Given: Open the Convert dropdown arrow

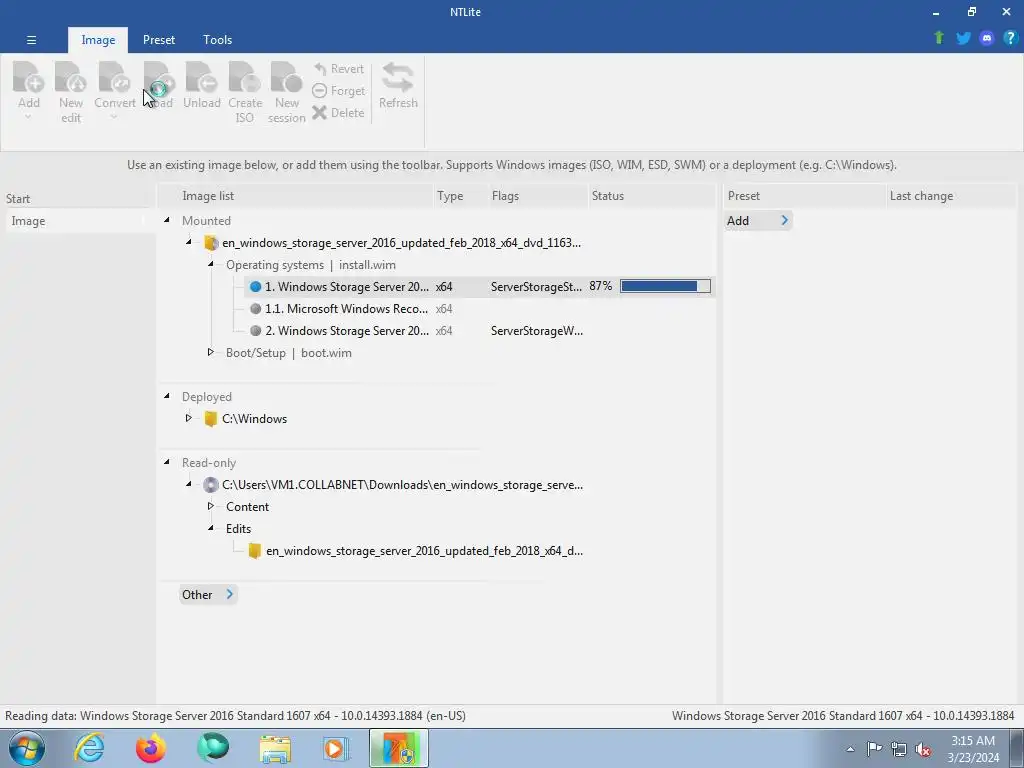Looking at the screenshot, I should tap(114, 118).
